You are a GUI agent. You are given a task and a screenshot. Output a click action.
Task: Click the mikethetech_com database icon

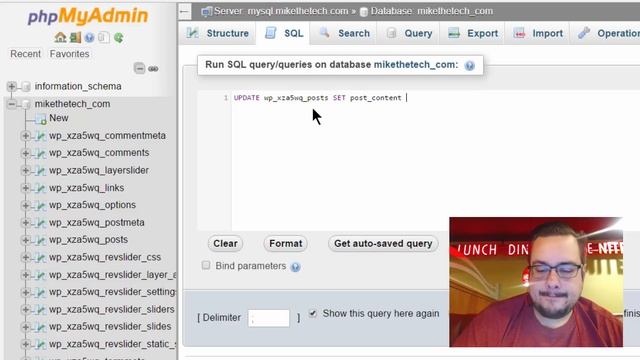point(26,104)
